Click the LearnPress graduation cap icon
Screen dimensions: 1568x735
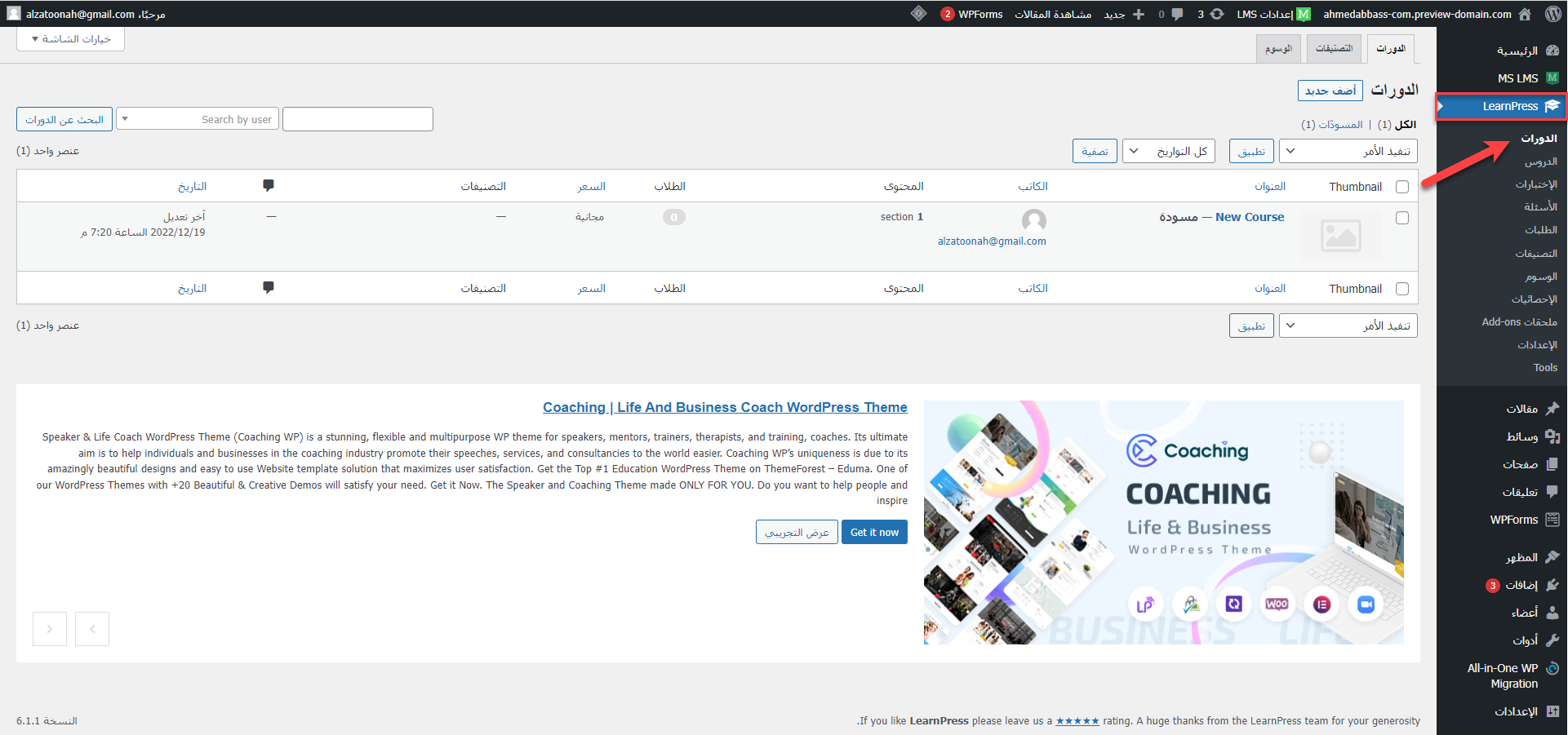pos(1552,106)
